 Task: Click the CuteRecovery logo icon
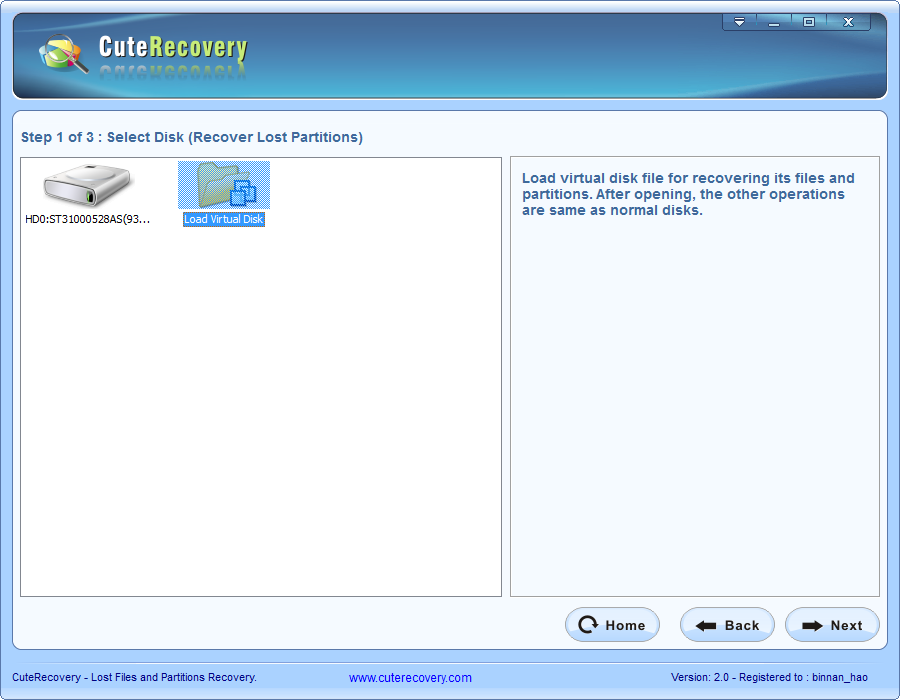[x=63, y=53]
